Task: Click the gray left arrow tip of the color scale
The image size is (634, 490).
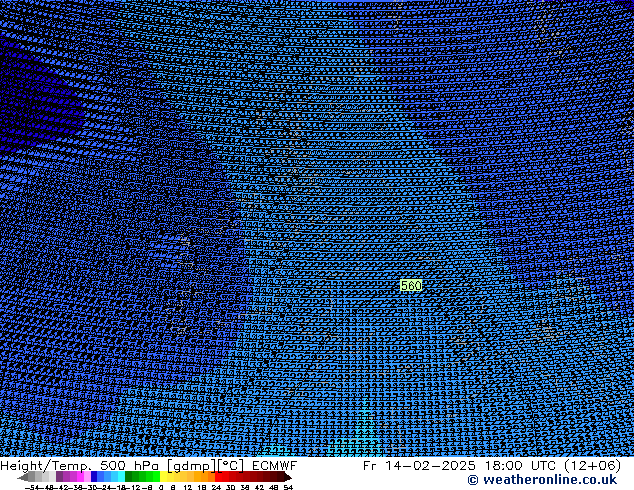Action: tap(22, 477)
